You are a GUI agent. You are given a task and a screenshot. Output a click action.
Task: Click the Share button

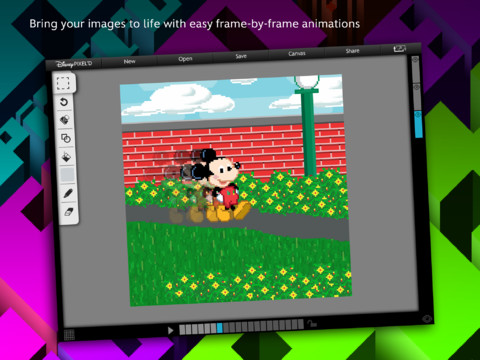[352, 51]
